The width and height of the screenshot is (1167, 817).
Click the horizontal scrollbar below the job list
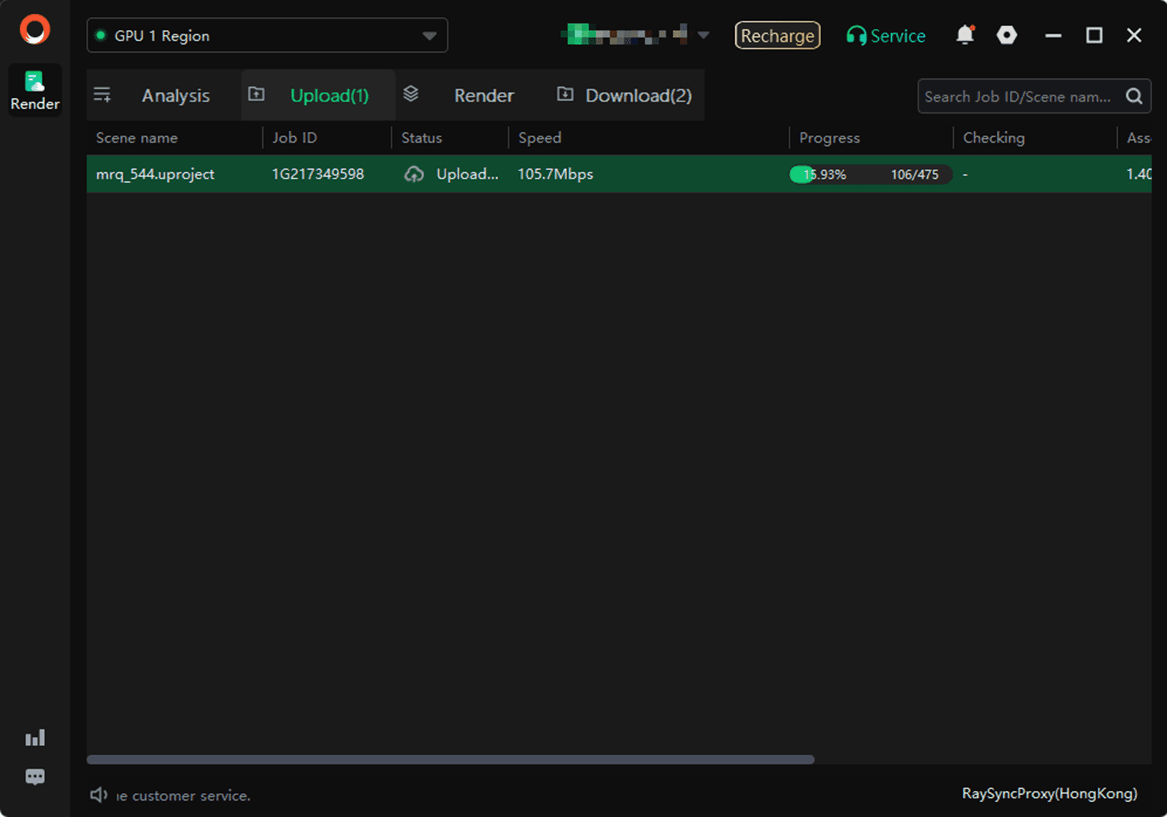click(450, 760)
